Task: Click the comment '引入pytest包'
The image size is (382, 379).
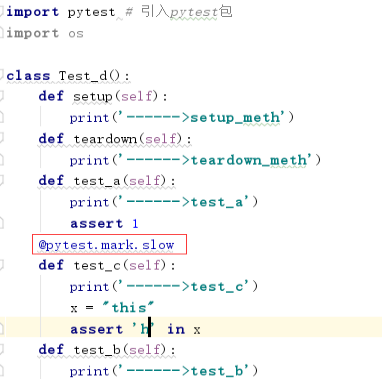Action: pos(187,12)
